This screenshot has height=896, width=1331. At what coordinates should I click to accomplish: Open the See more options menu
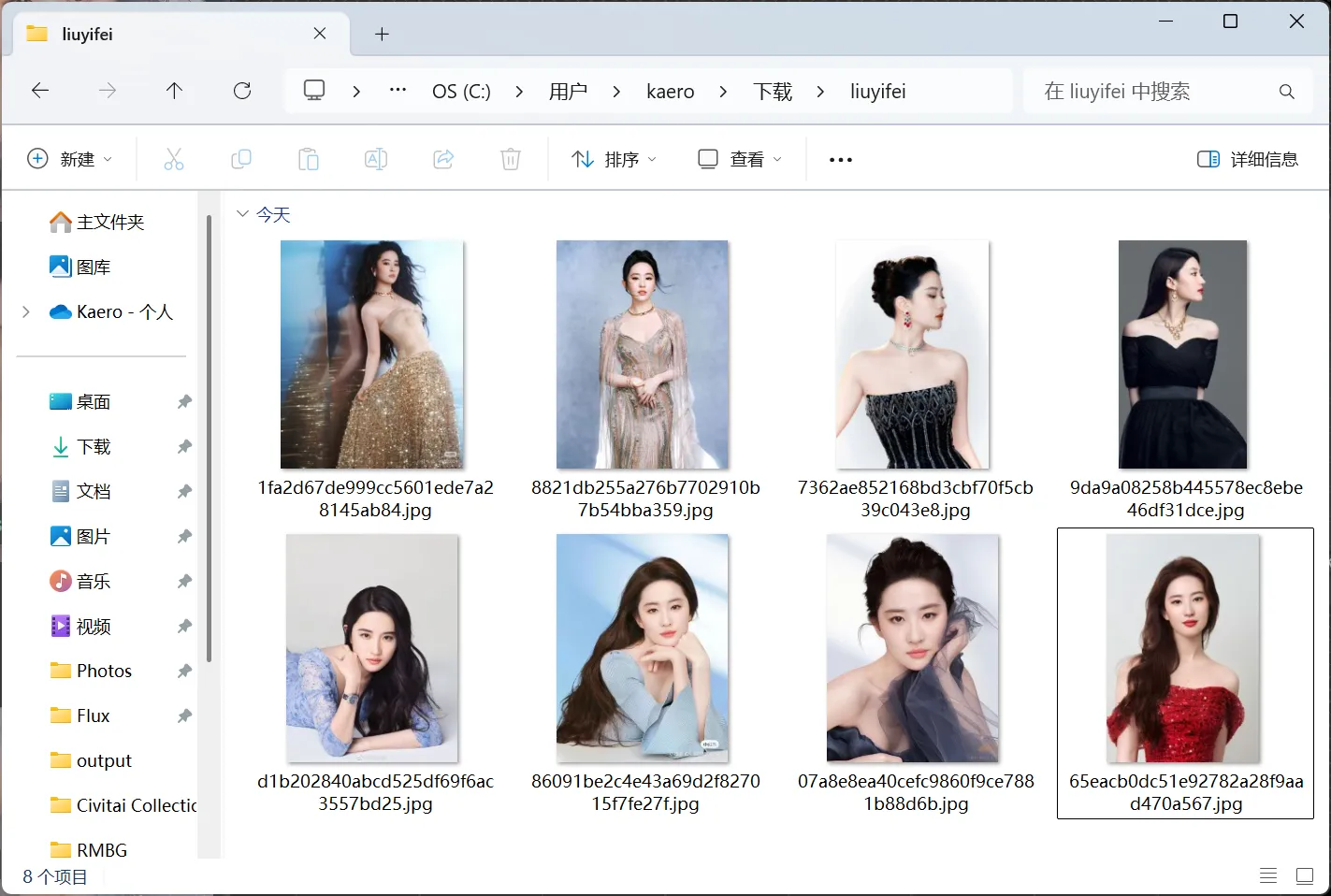(841, 160)
